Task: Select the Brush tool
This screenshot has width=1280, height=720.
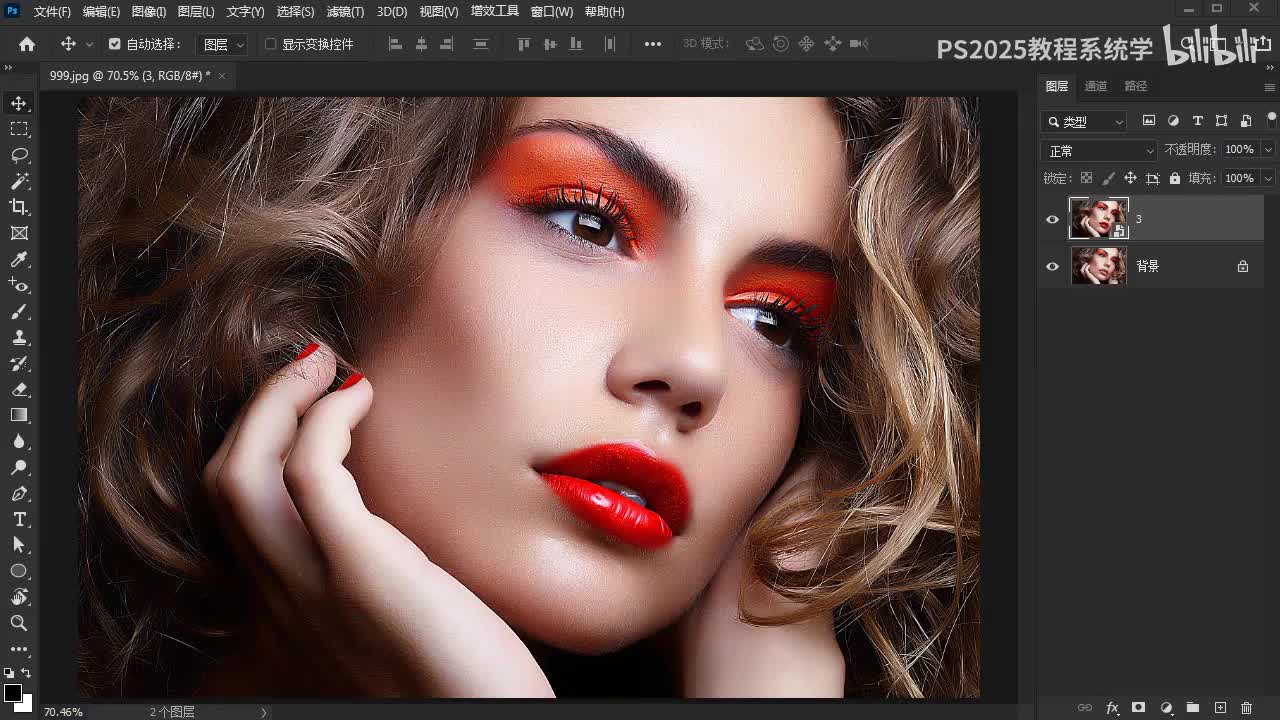Action: tap(19, 312)
